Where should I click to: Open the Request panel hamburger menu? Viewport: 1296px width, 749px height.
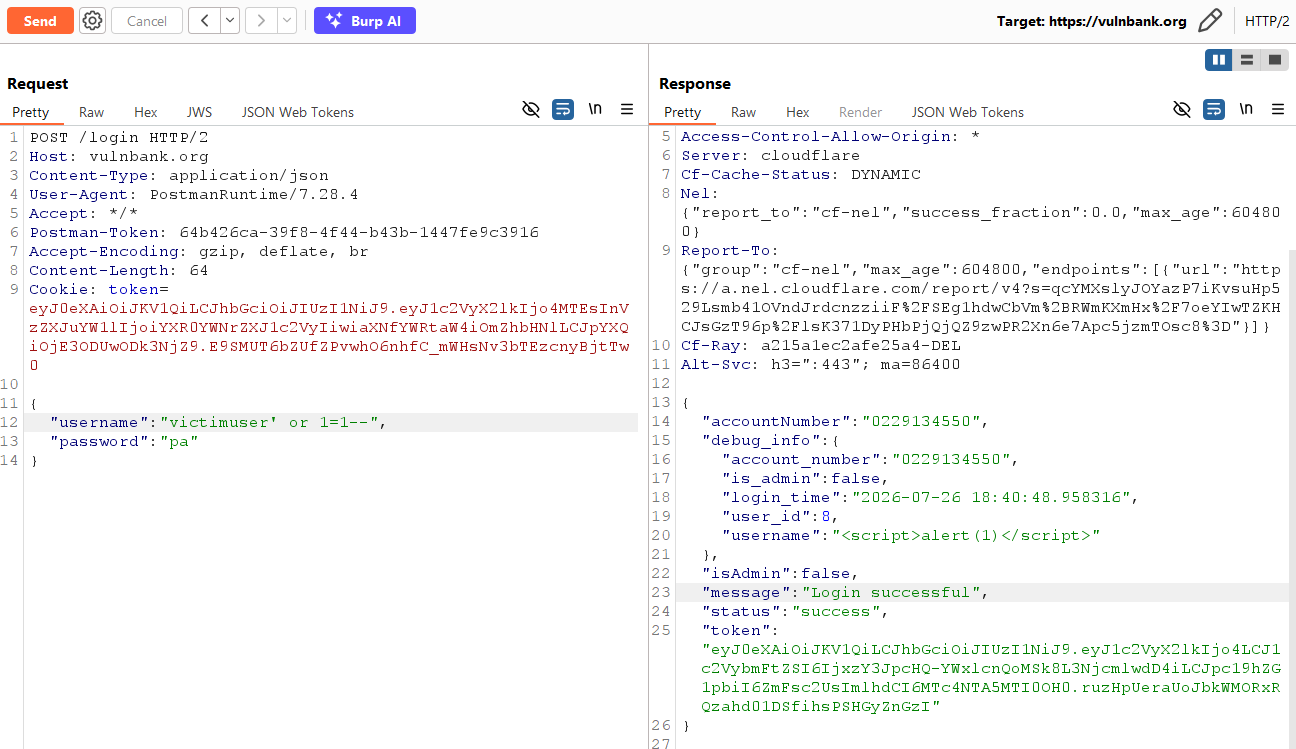tap(627, 109)
